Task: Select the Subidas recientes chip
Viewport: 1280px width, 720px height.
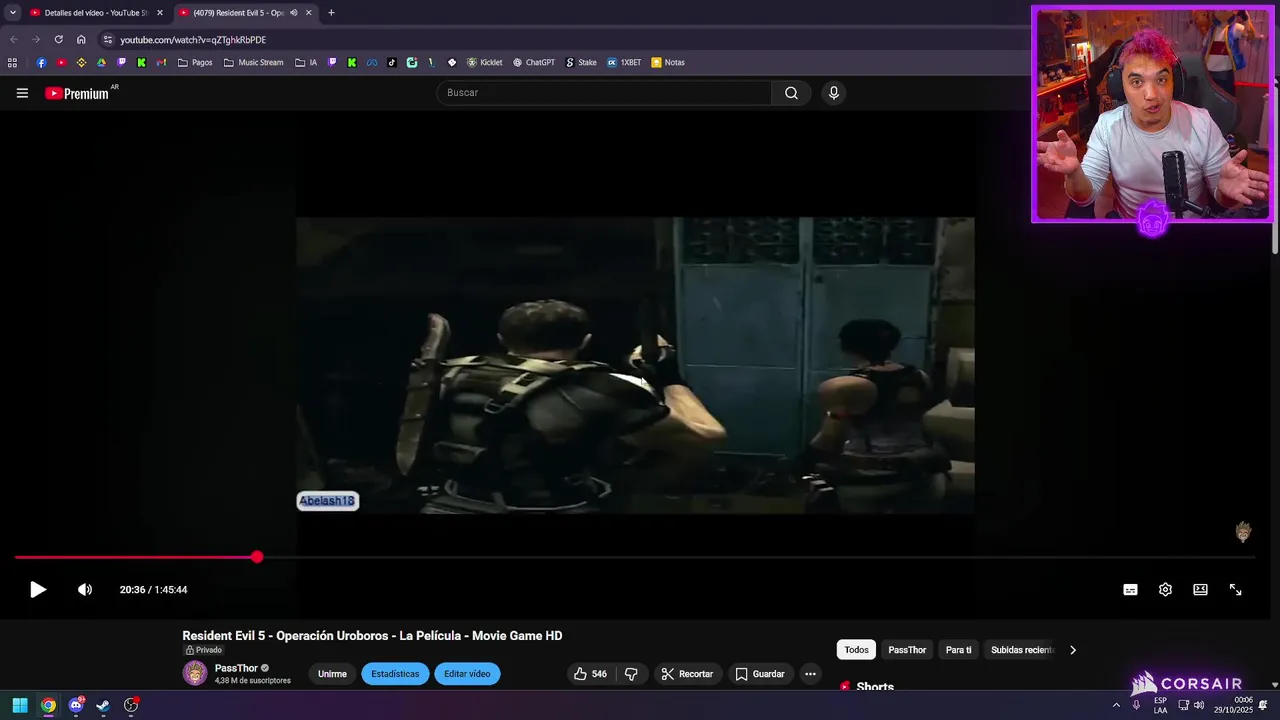Action: 1022,650
